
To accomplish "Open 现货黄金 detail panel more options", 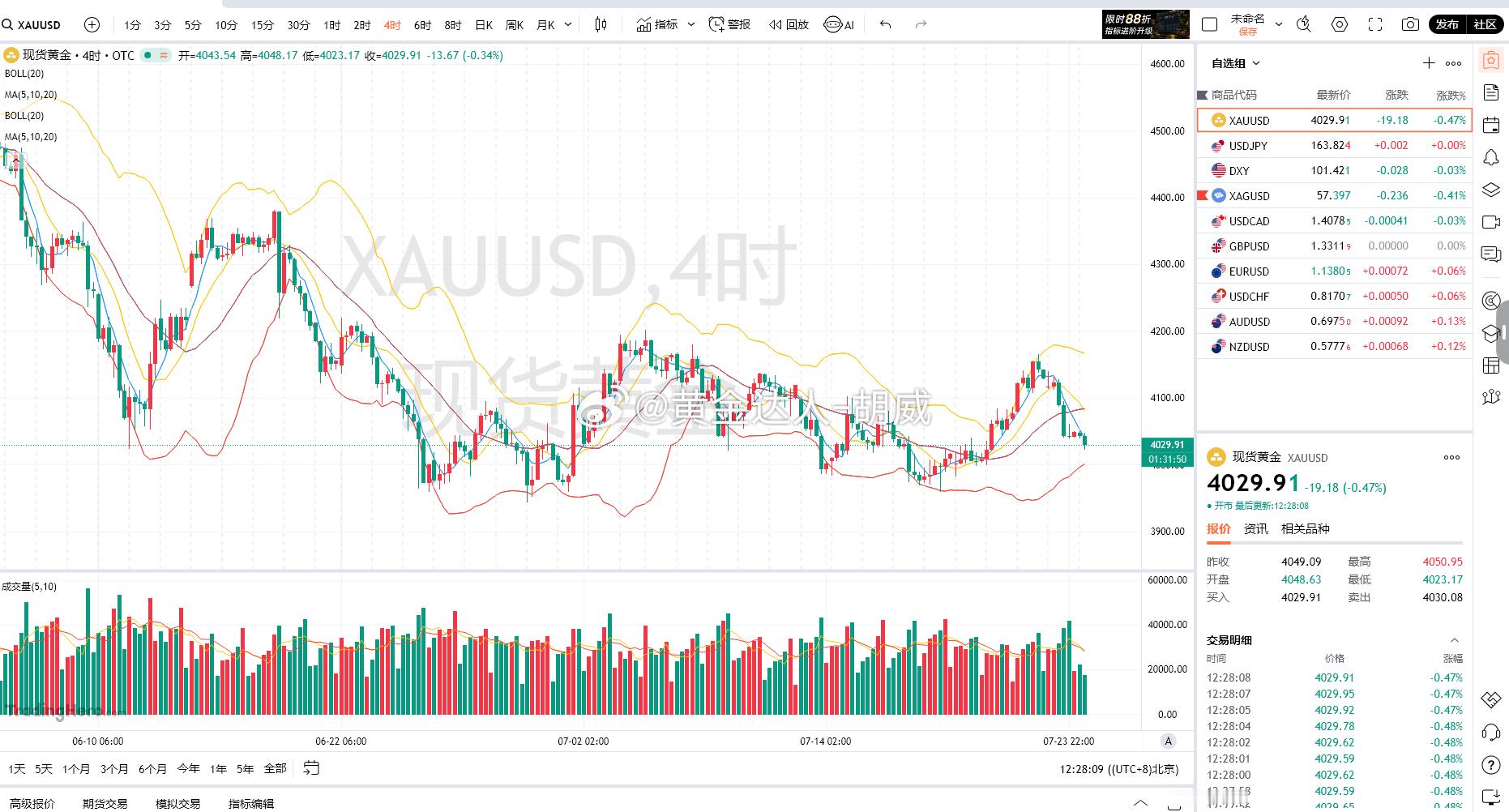I will [1451, 457].
